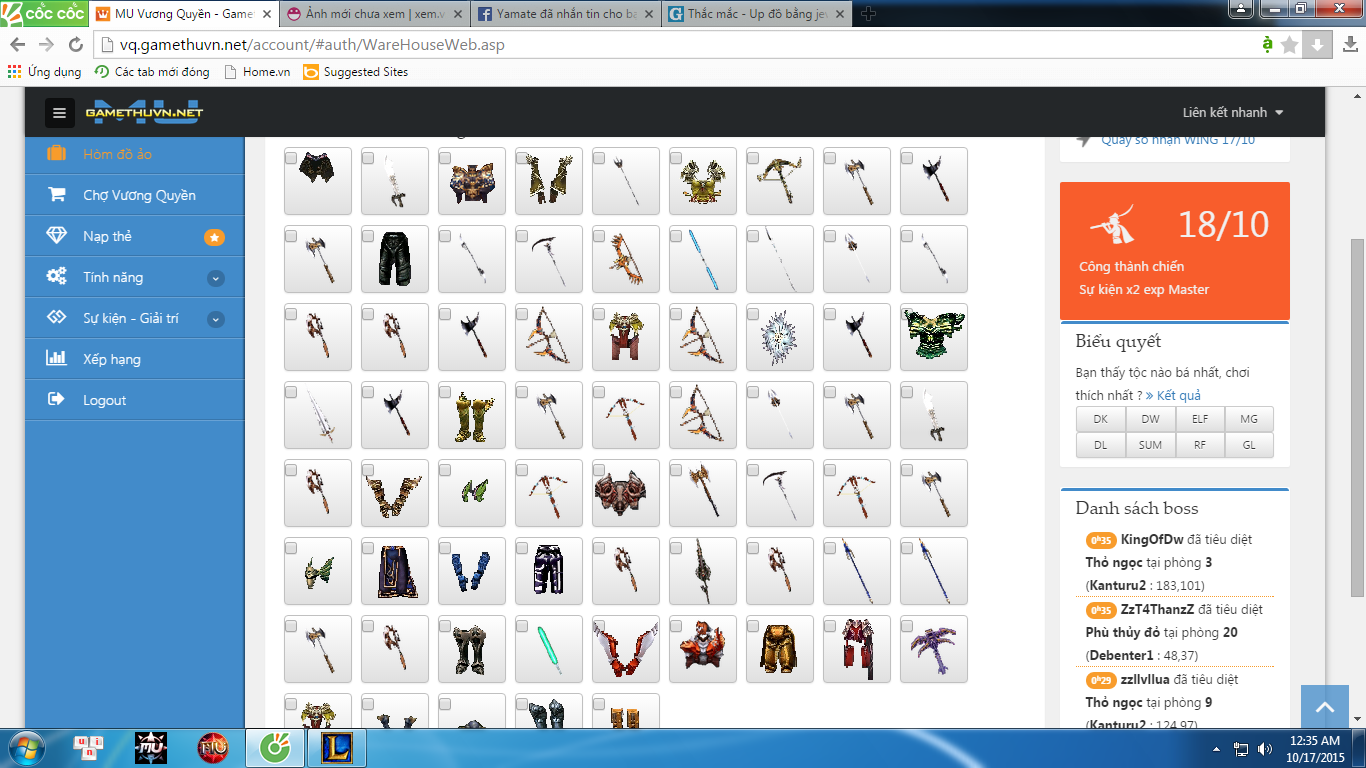Vote for DK in the class poll
This screenshot has height=768, width=1366.
coord(1101,419)
